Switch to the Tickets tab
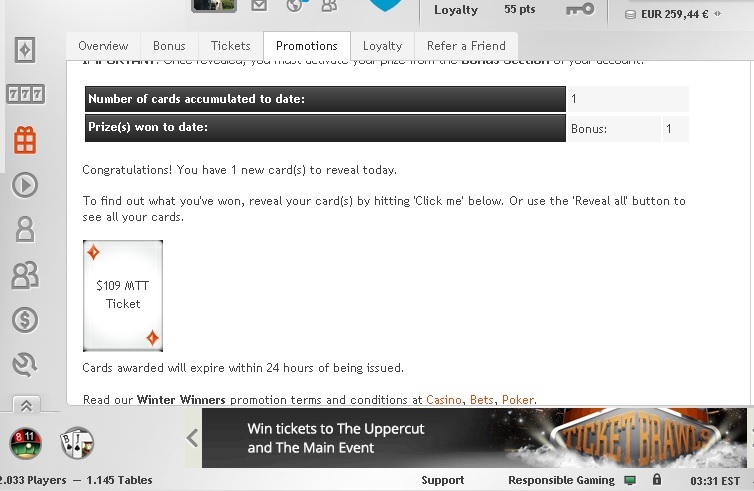 coord(231,46)
